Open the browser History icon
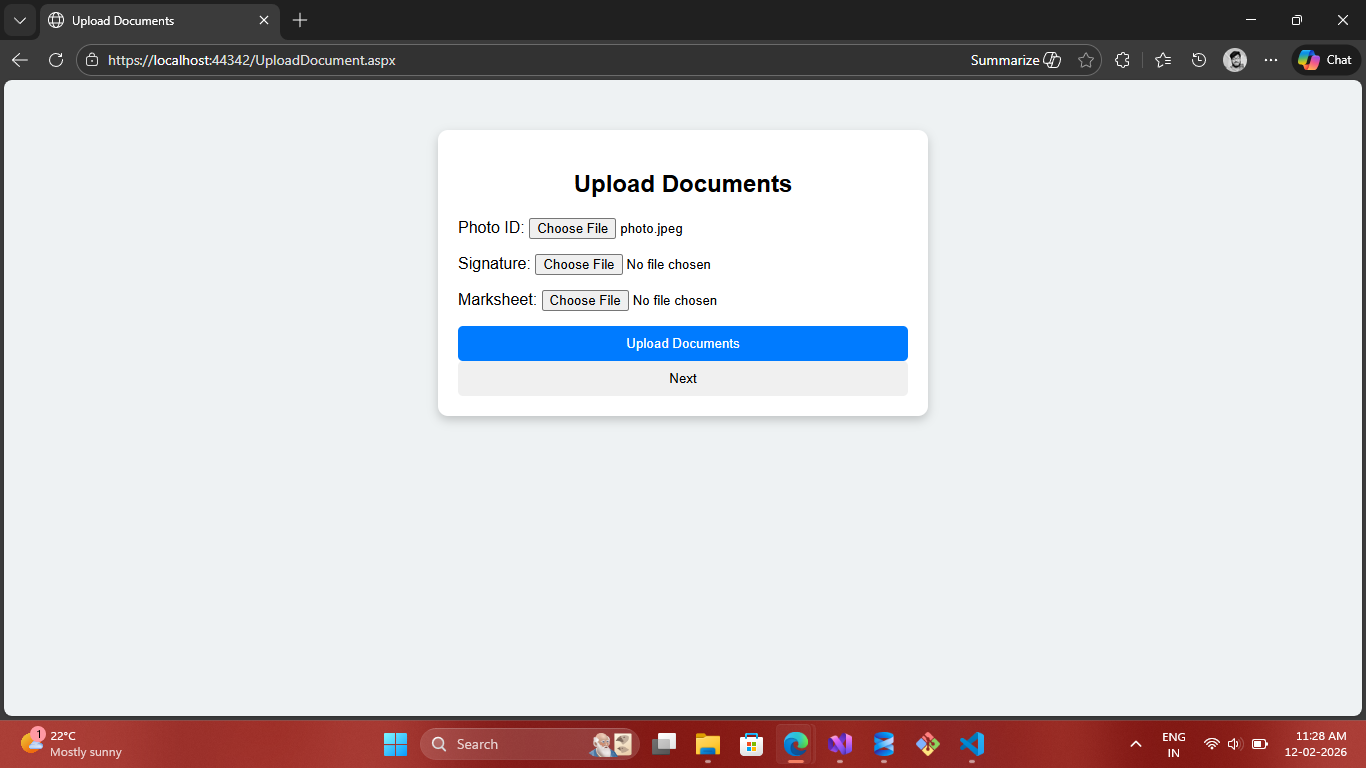 coord(1199,60)
